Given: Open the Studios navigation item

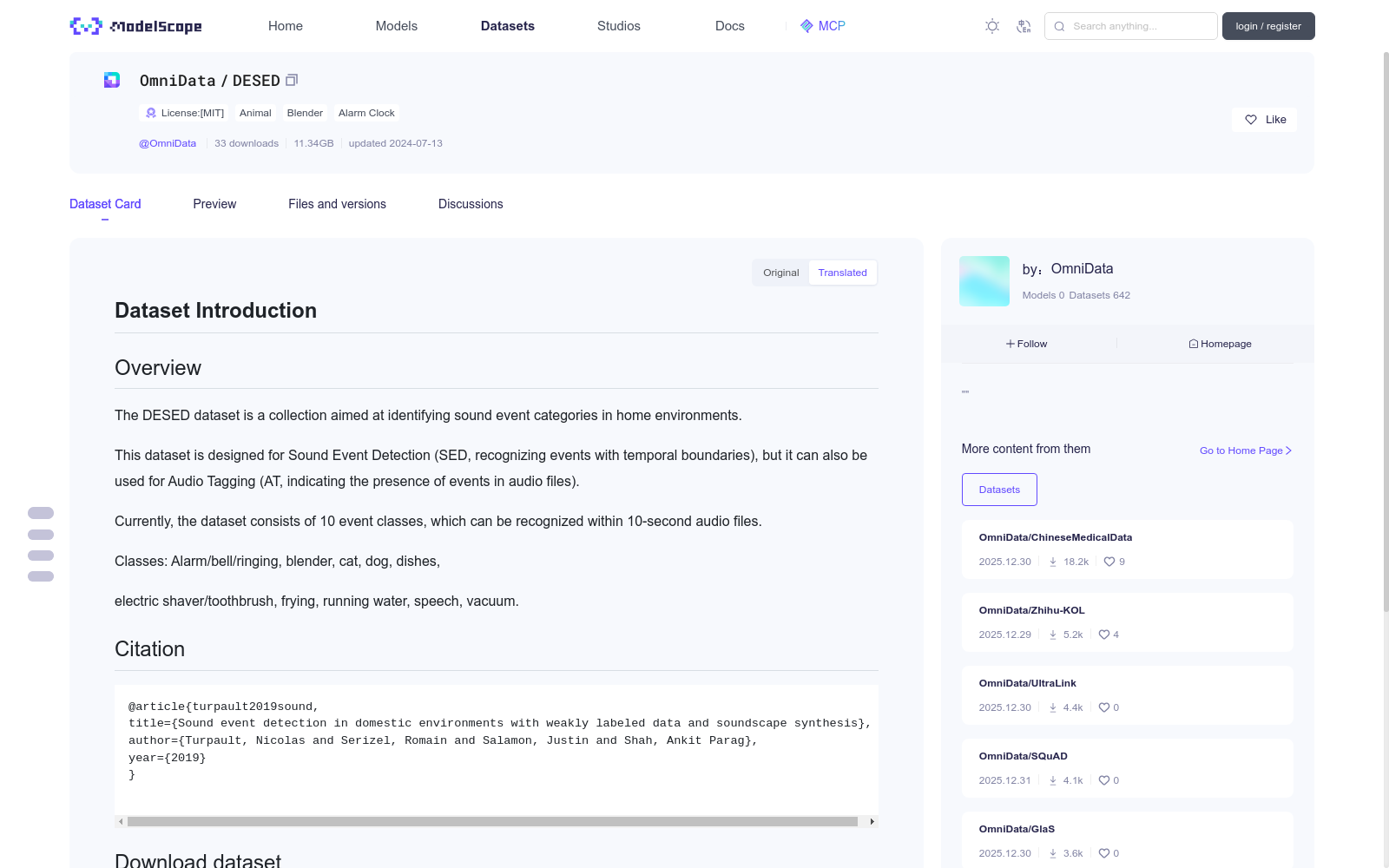Looking at the screenshot, I should pyautogui.click(x=619, y=26).
